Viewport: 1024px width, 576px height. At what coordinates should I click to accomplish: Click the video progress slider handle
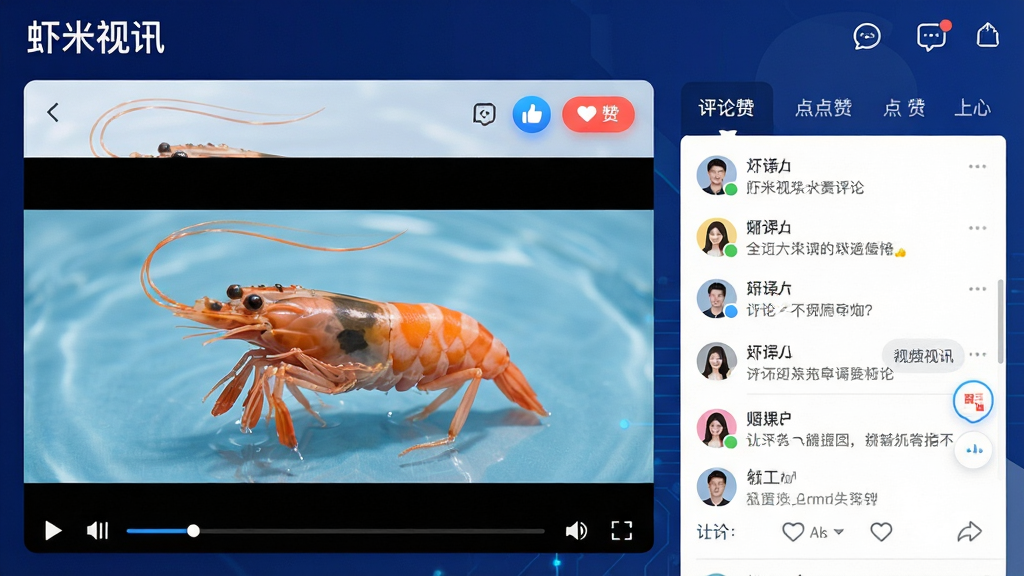click(x=193, y=531)
